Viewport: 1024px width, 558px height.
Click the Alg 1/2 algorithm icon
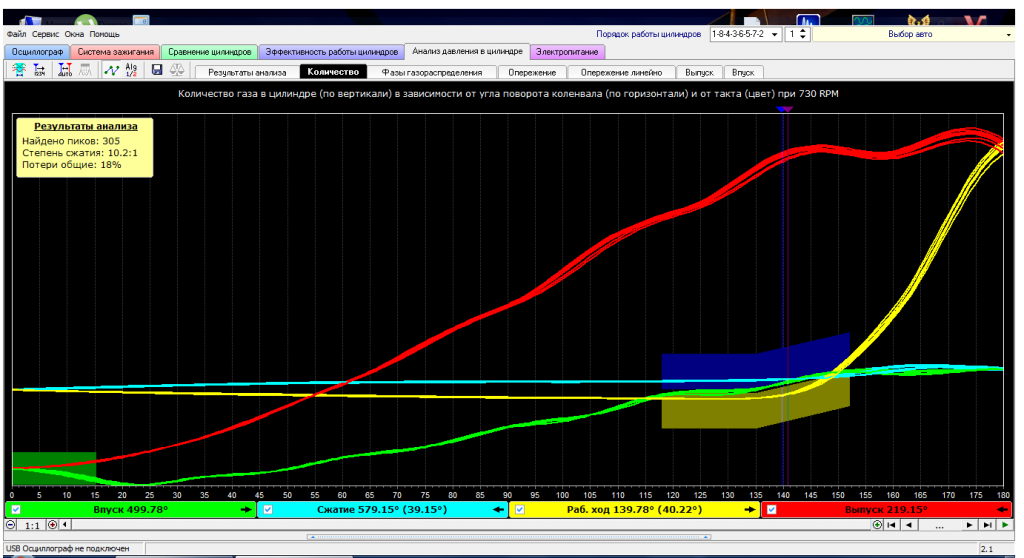click(x=131, y=69)
